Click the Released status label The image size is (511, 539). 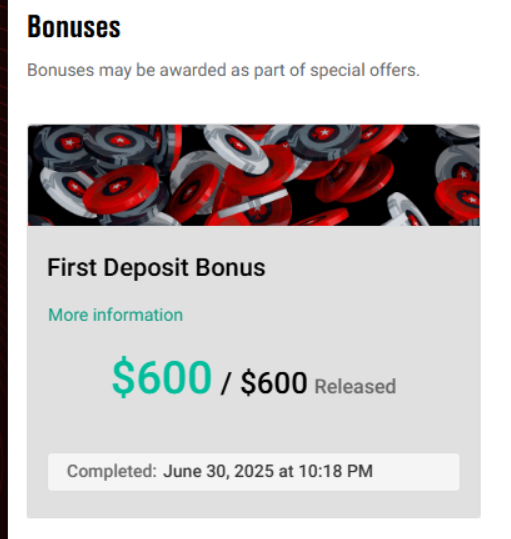[355, 386]
